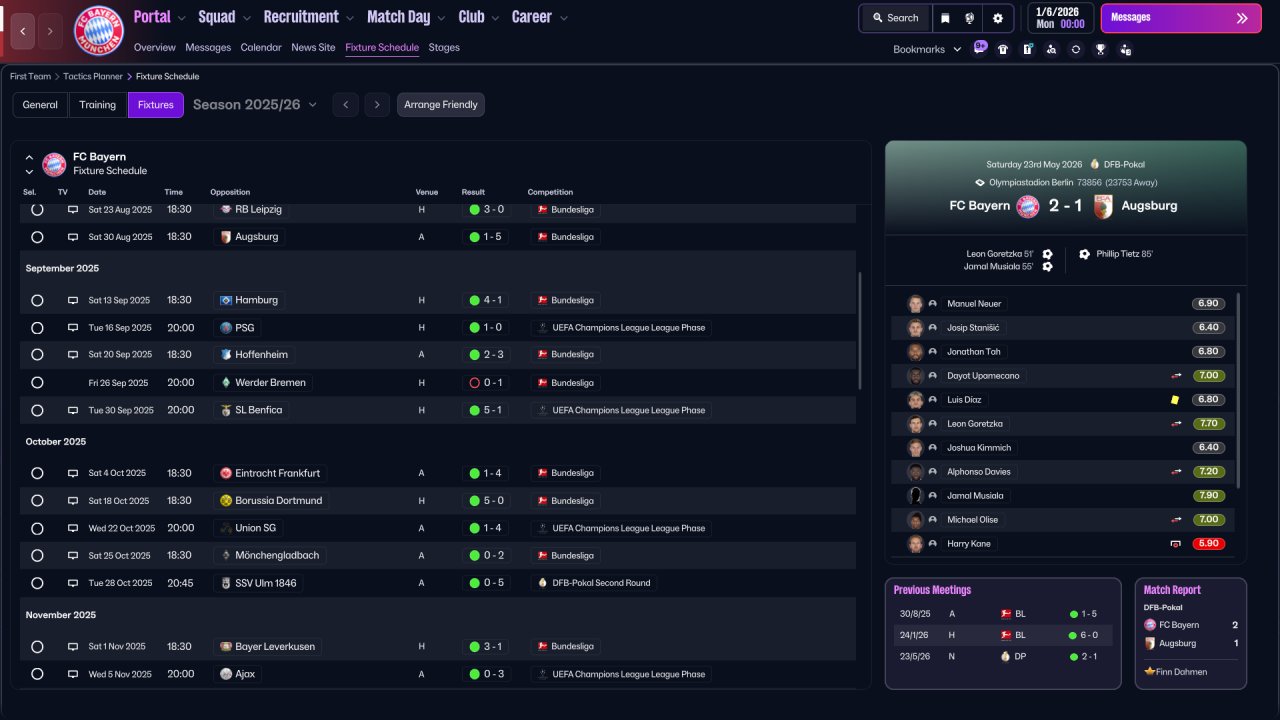Go to next season with right arrow
1280x720 pixels.
377,105
